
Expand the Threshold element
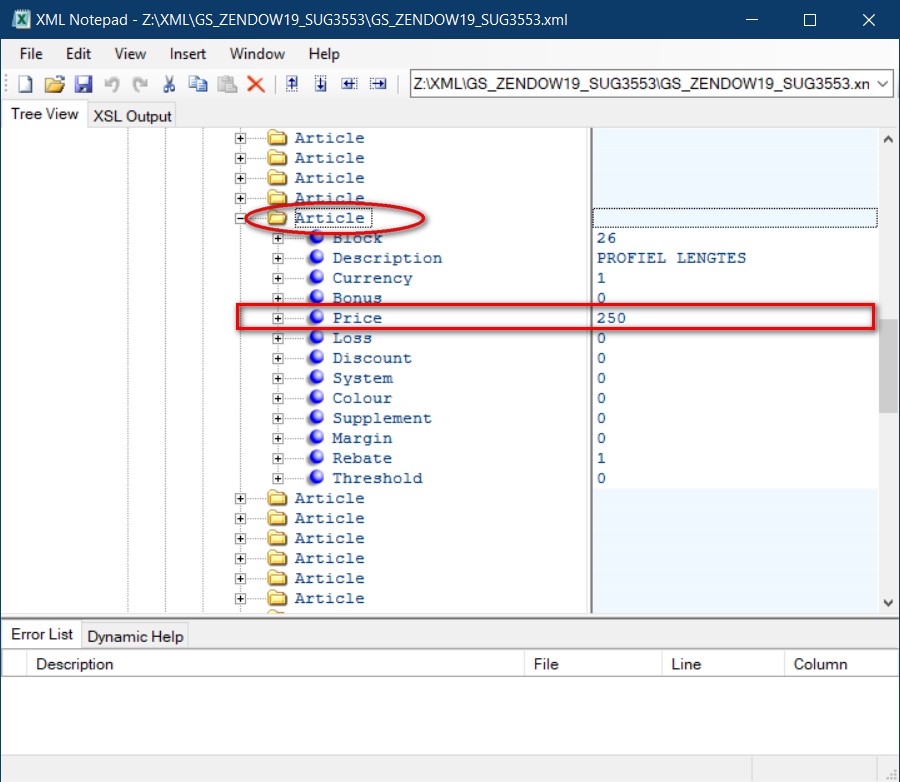click(278, 478)
